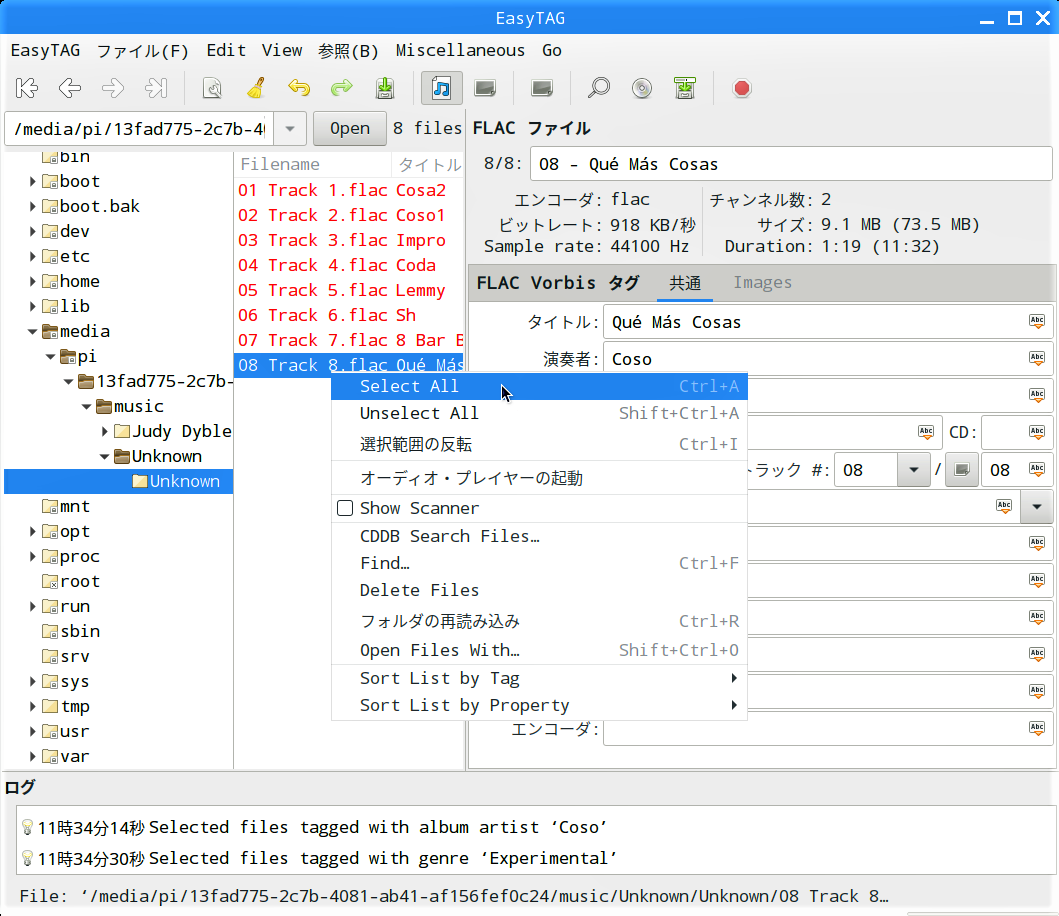
Task: Open the Go menu
Action: click(552, 51)
